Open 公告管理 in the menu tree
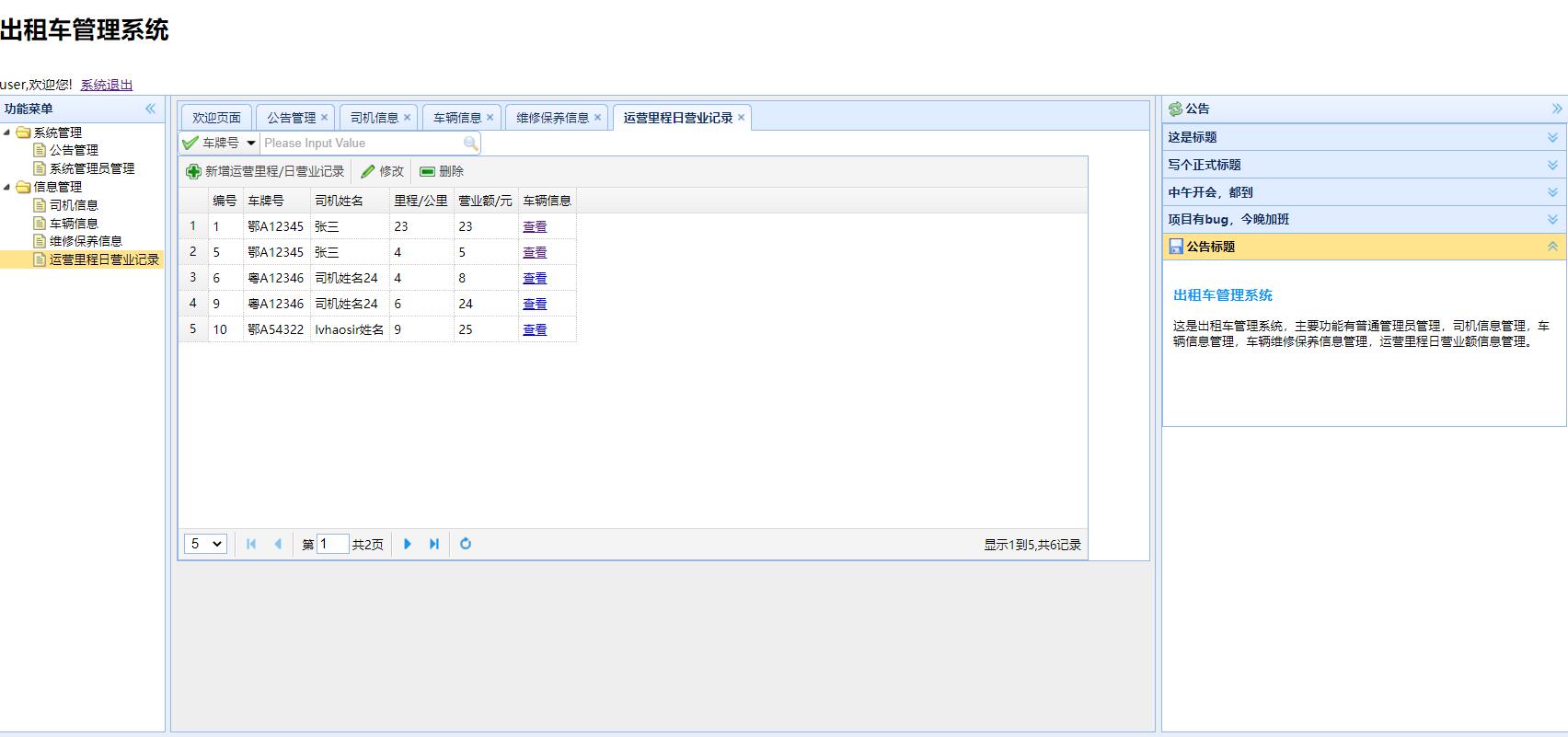Screen dimensions: 1568x737 [74, 150]
